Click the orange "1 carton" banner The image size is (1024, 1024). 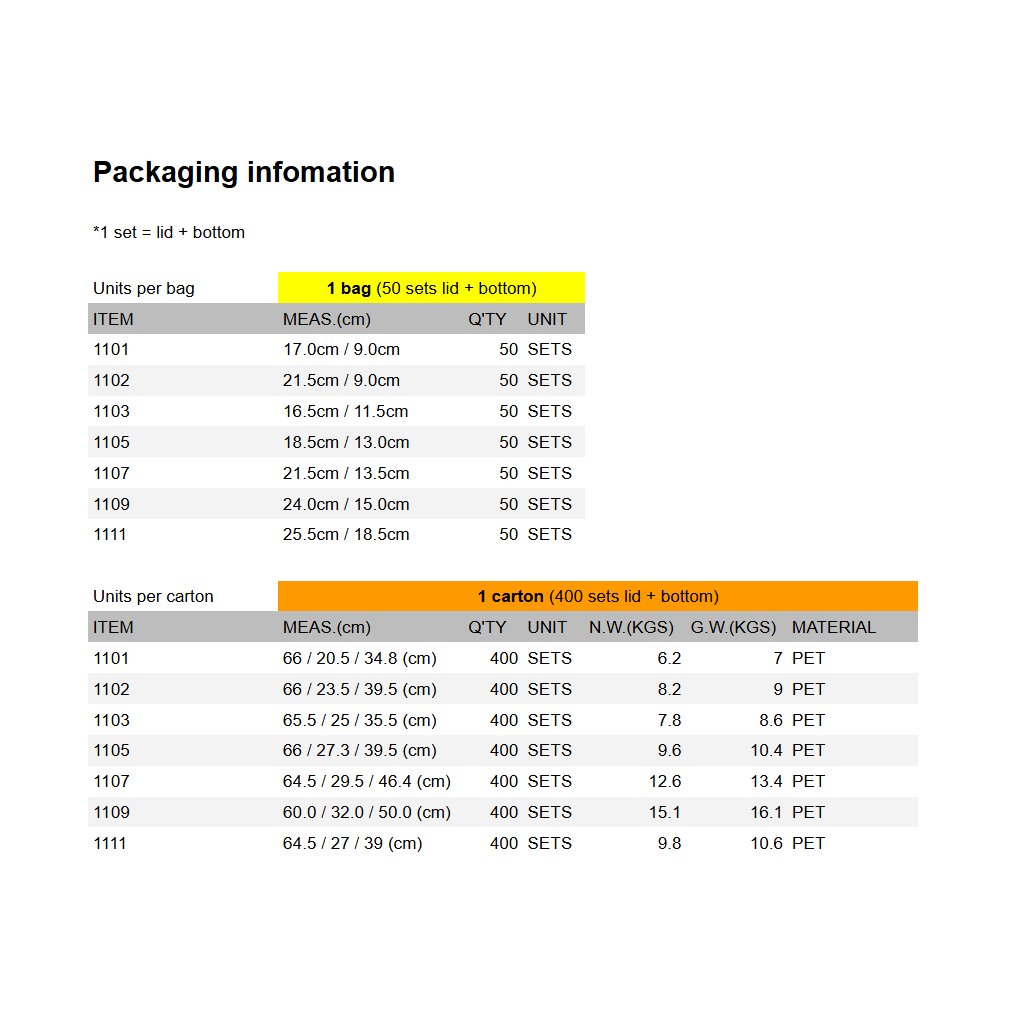click(x=597, y=596)
